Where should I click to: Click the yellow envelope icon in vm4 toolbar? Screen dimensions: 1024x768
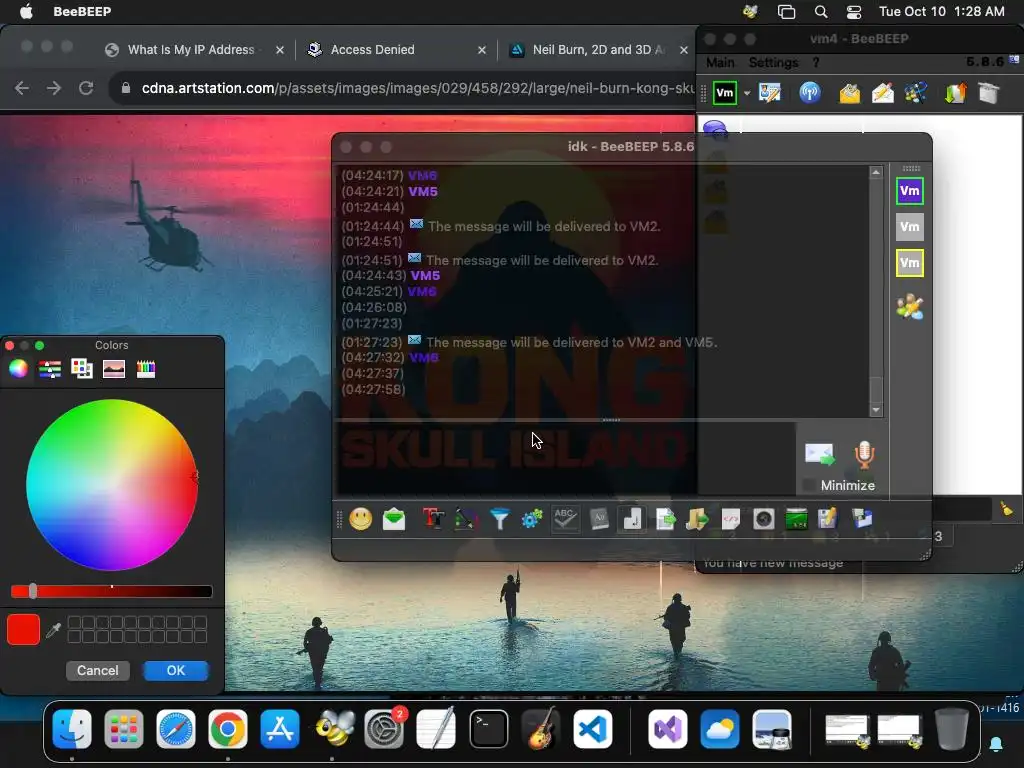click(x=850, y=93)
